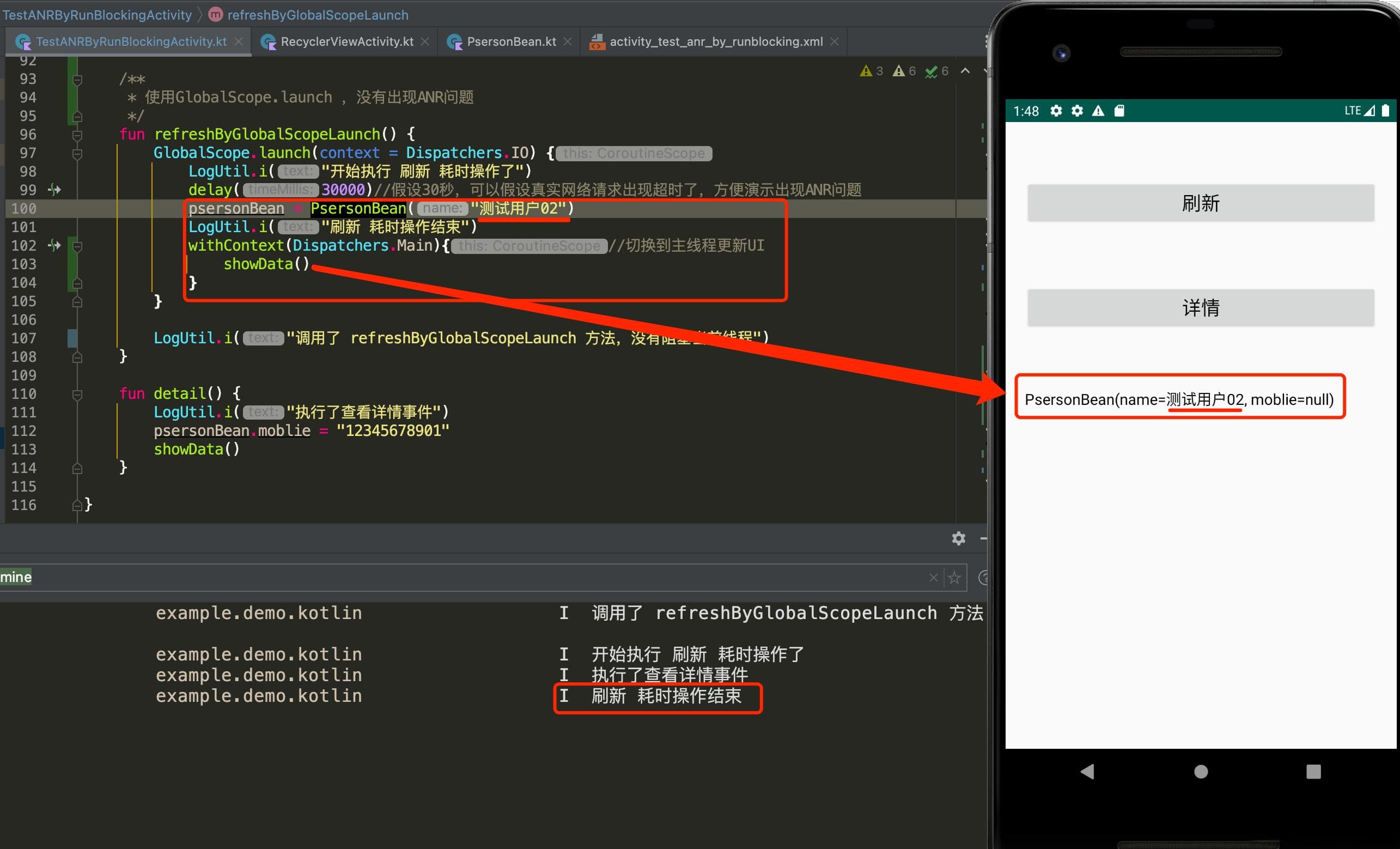Tap the battery icon on emulator
The width and height of the screenshot is (1400, 849).
pos(1385,111)
